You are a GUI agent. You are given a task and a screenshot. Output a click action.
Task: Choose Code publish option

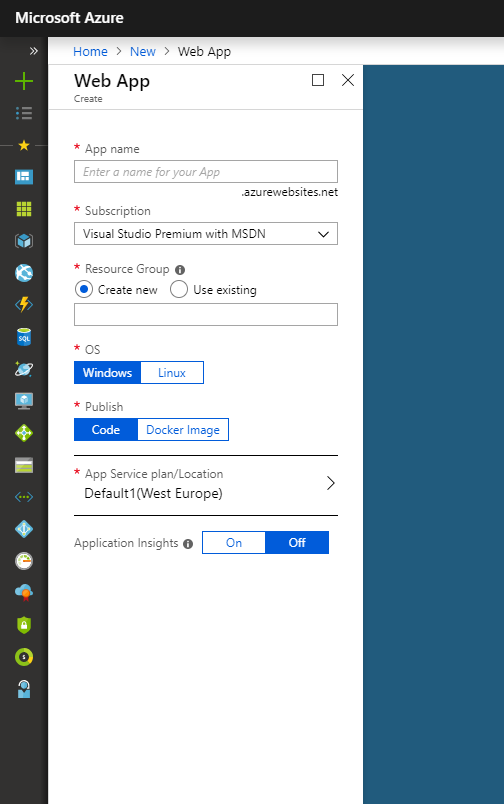click(x=106, y=430)
